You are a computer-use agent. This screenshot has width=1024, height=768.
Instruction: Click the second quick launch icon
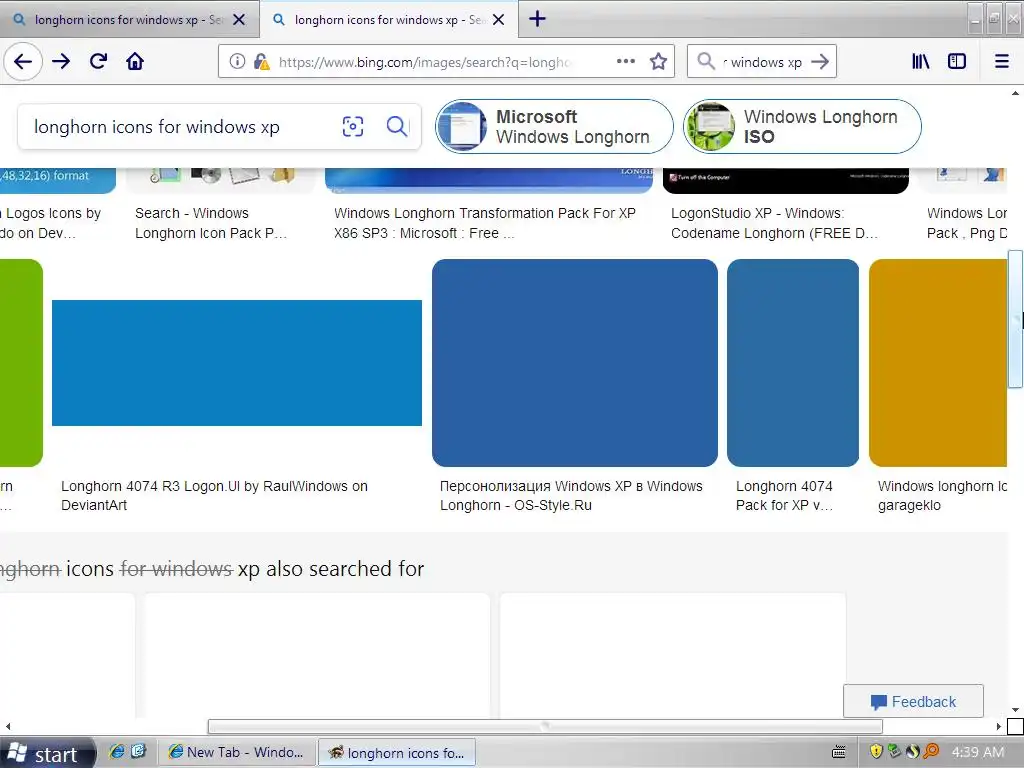[138, 752]
